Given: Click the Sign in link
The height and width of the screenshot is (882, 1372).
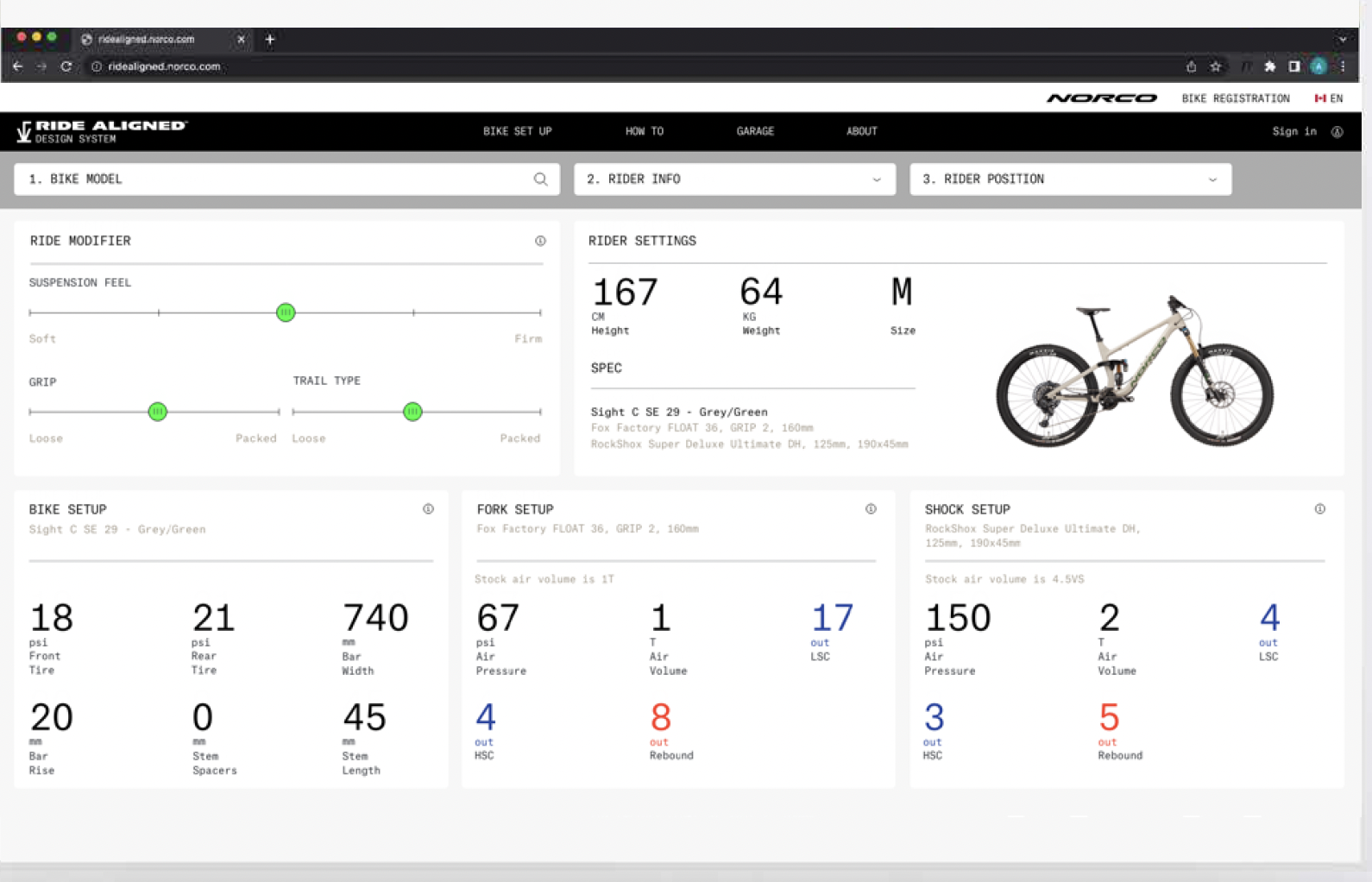Looking at the screenshot, I should click(x=1294, y=132).
